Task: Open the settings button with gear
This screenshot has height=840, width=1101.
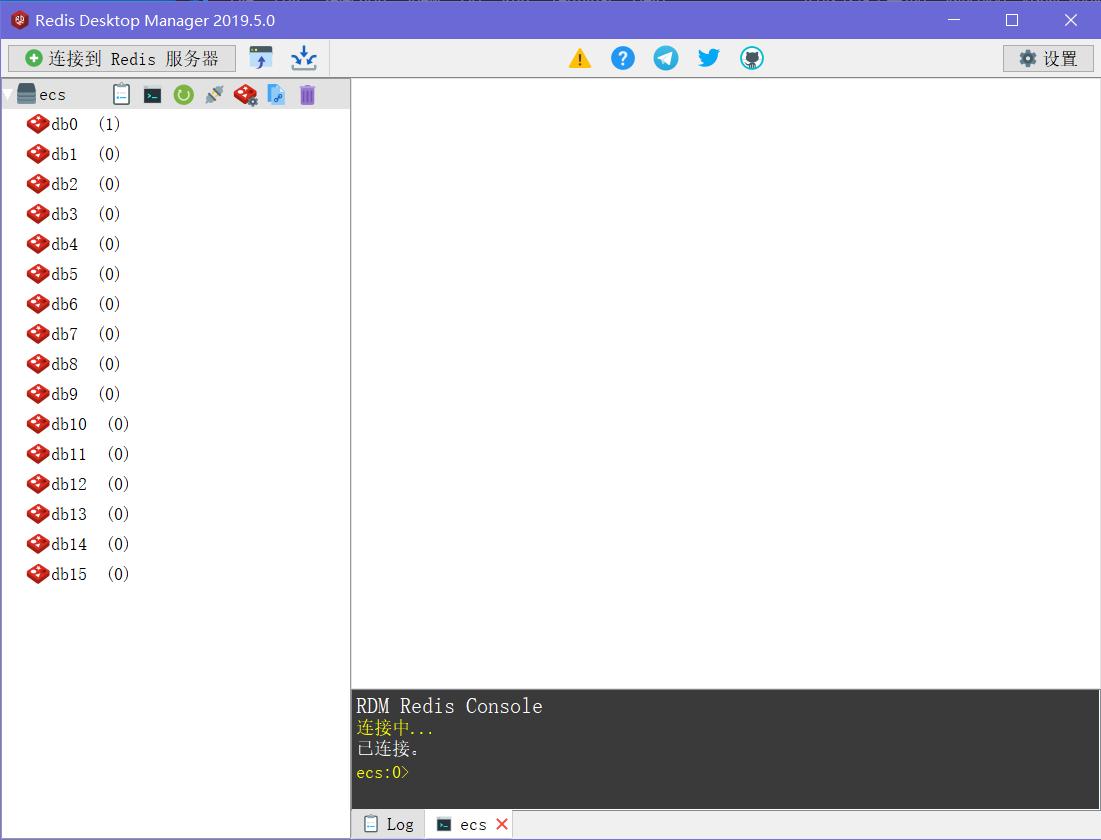Action: (1048, 58)
